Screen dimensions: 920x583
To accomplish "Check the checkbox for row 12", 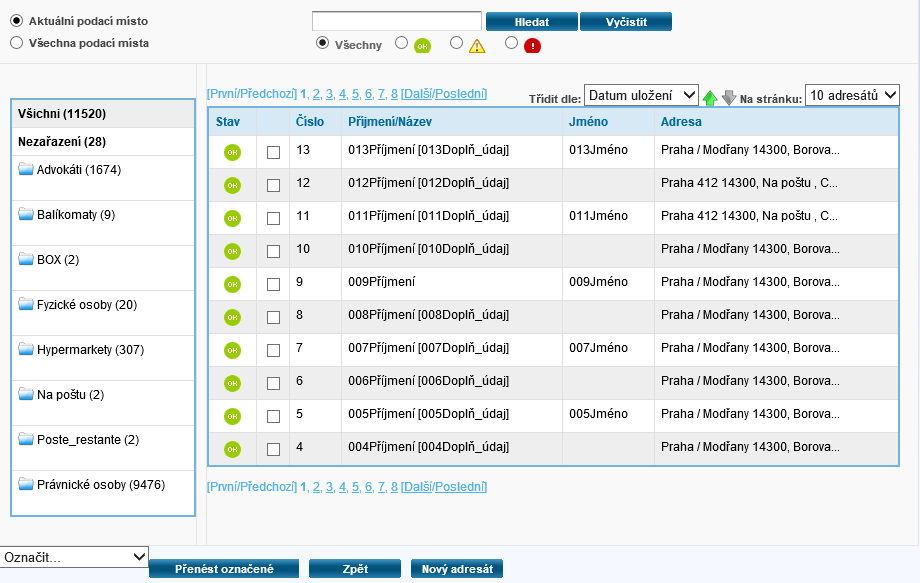I will click(274, 185).
